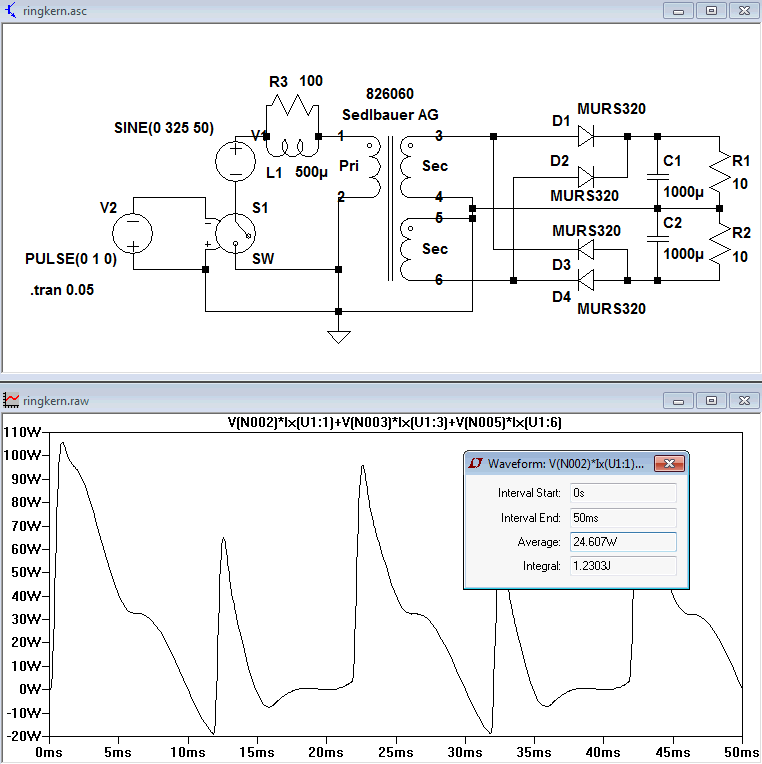
Task: Click the .tran 0.05 simulation directive
Action: click(62, 290)
